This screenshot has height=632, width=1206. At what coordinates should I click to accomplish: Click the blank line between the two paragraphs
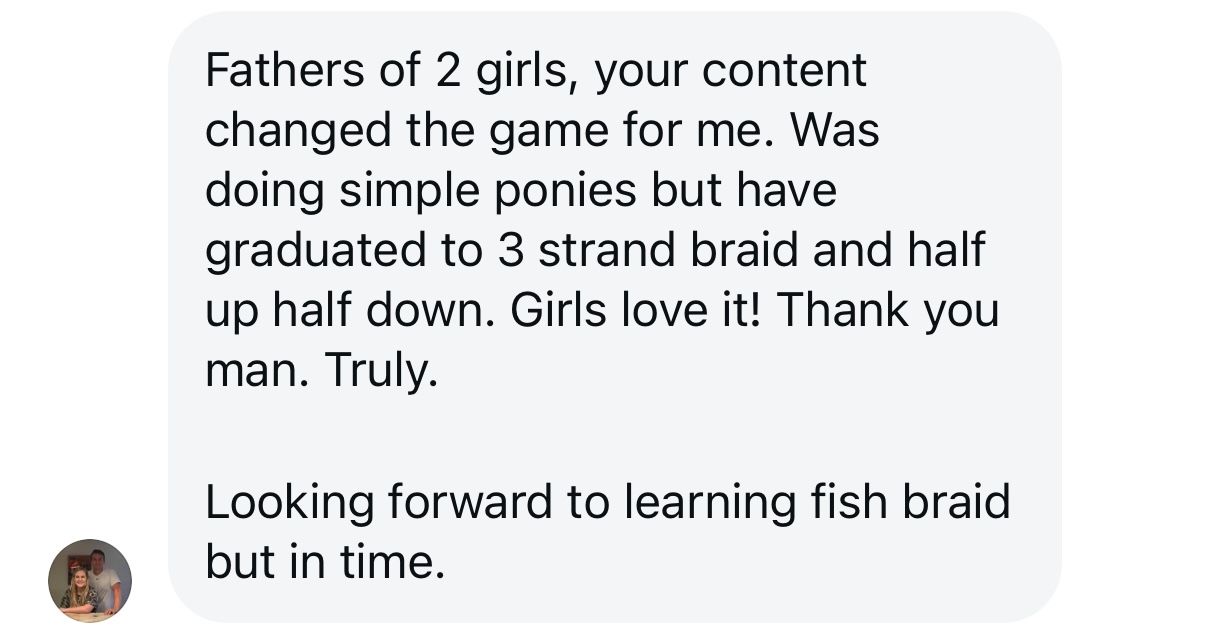coord(614,437)
